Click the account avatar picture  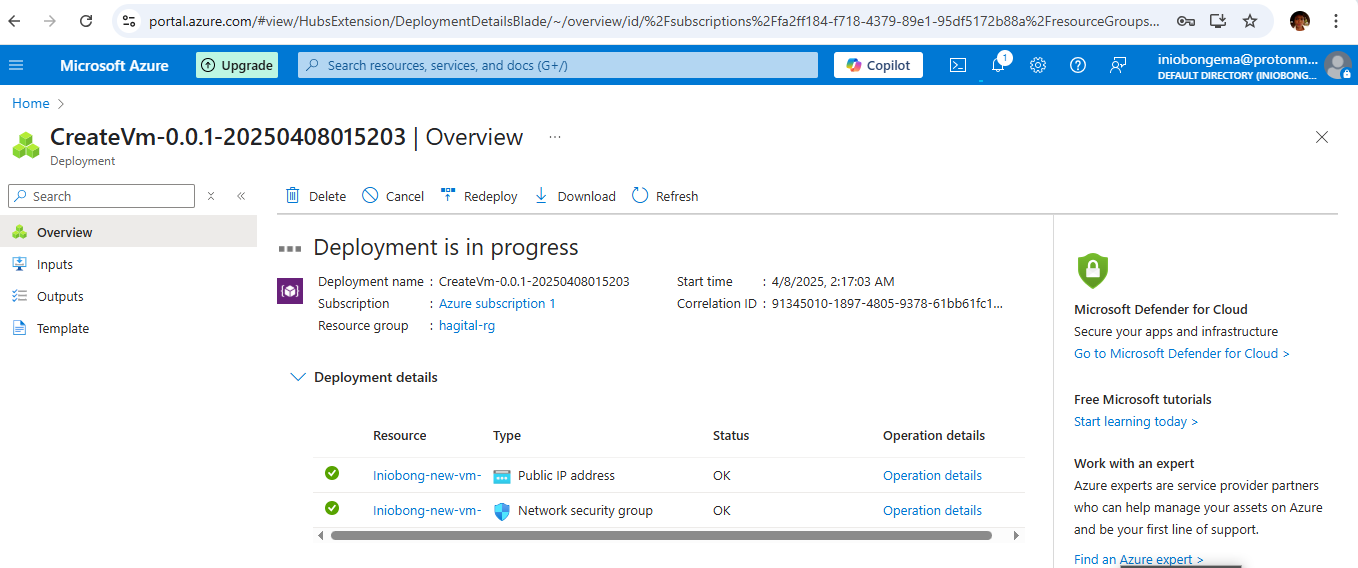click(x=1337, y=65)
